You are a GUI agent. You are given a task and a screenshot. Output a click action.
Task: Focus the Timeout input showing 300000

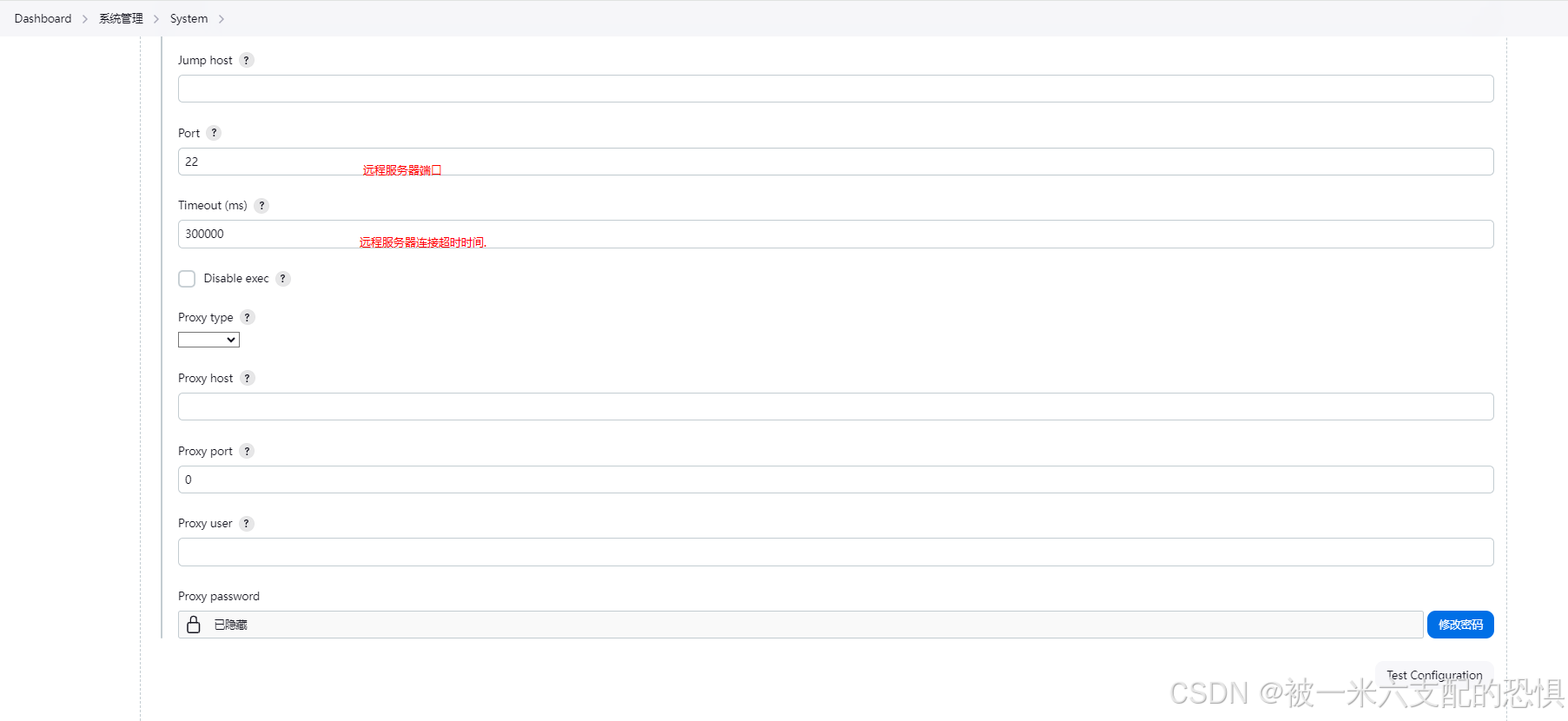(x=836, y=234)
